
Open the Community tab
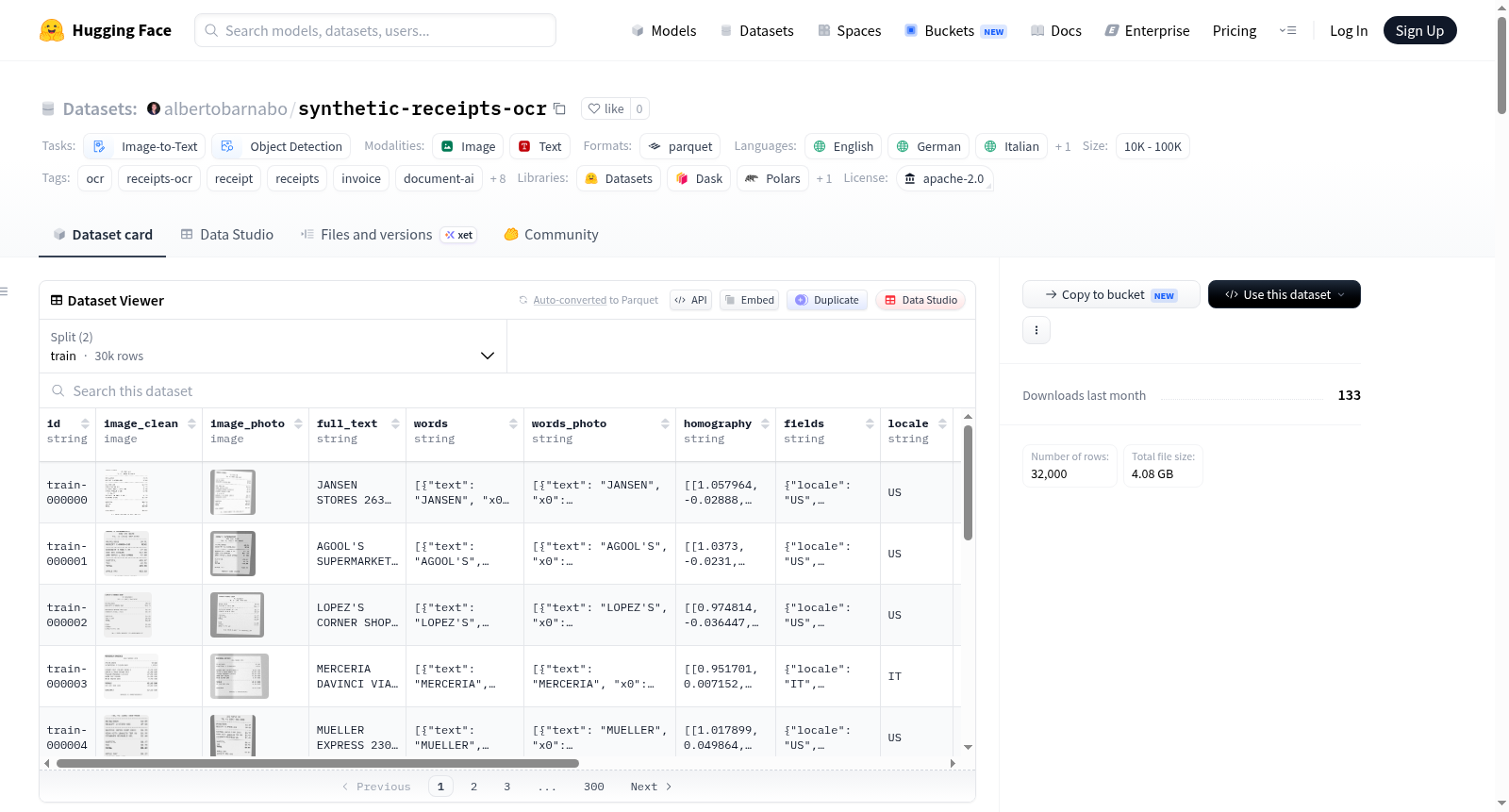click(x=552, y=234)
